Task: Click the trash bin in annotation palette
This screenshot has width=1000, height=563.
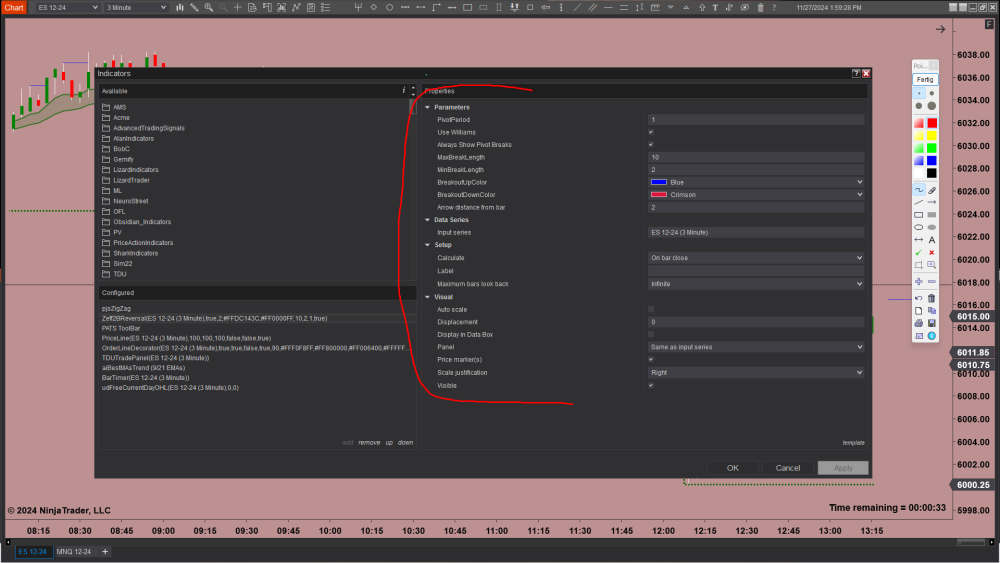Action: (x=932, y=298)
